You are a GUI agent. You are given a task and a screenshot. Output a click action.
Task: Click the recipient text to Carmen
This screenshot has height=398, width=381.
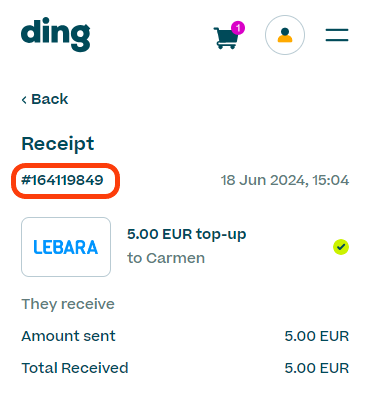[166, 258]
